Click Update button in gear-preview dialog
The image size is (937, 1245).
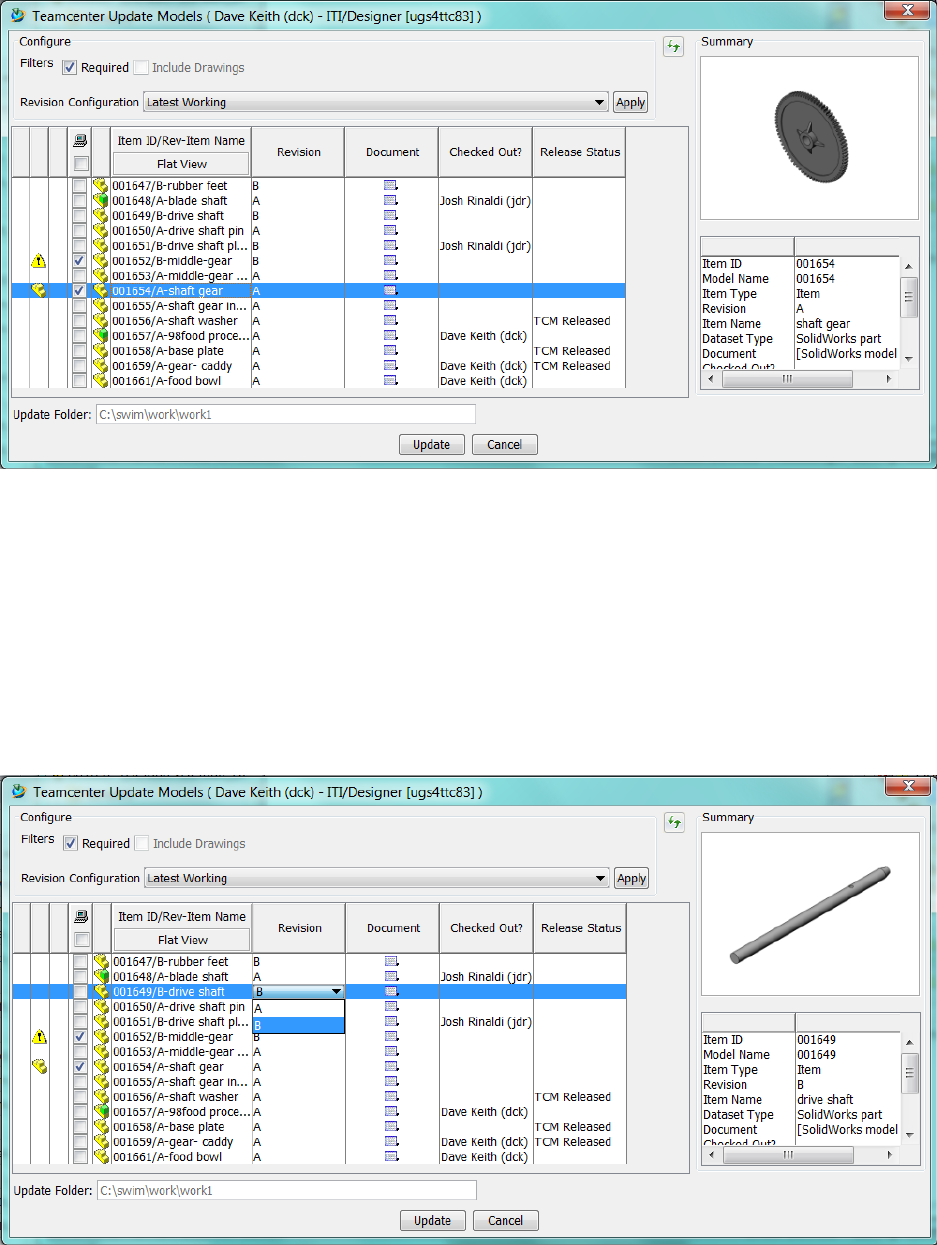pyautogui.click(x=432, y=445)
